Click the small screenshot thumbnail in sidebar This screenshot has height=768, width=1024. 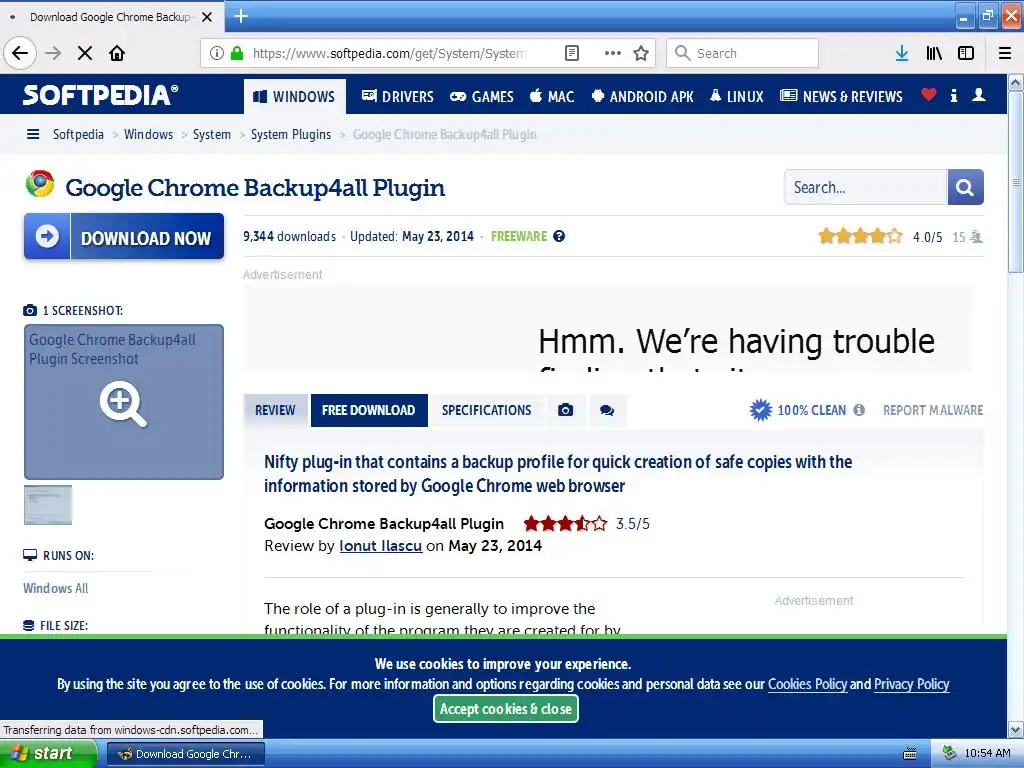point(48,505)
